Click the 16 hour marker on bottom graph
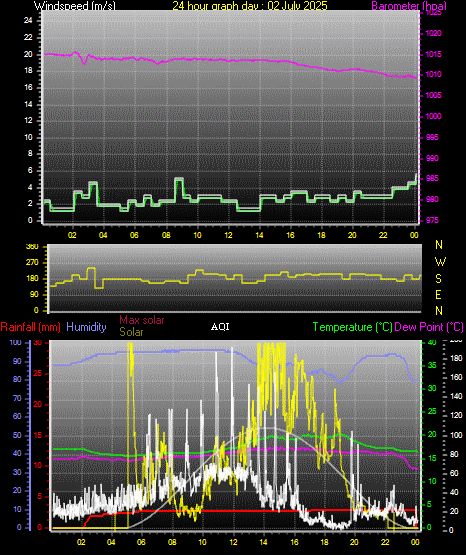 [x=294, y=542]
